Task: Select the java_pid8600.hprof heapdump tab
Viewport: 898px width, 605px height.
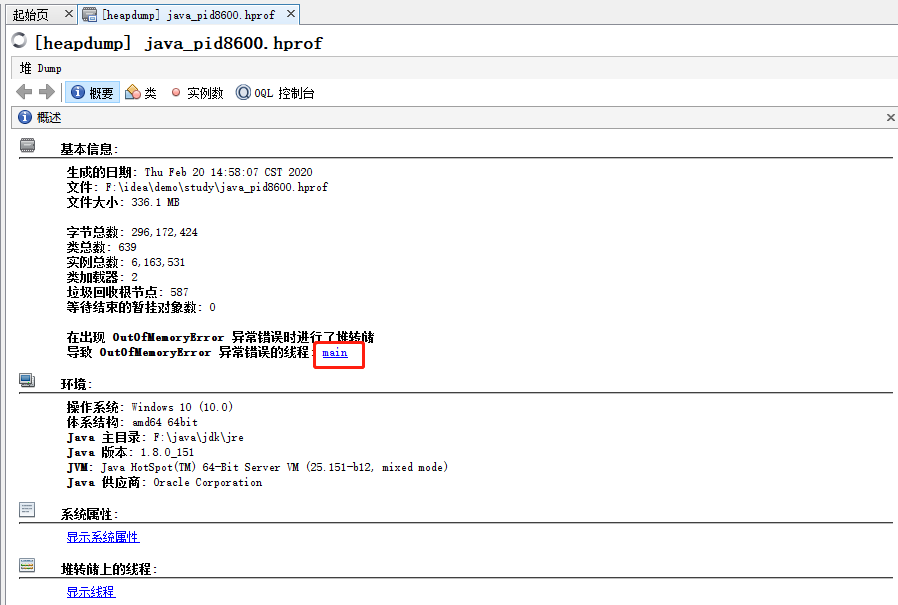Action: point(188,14)
